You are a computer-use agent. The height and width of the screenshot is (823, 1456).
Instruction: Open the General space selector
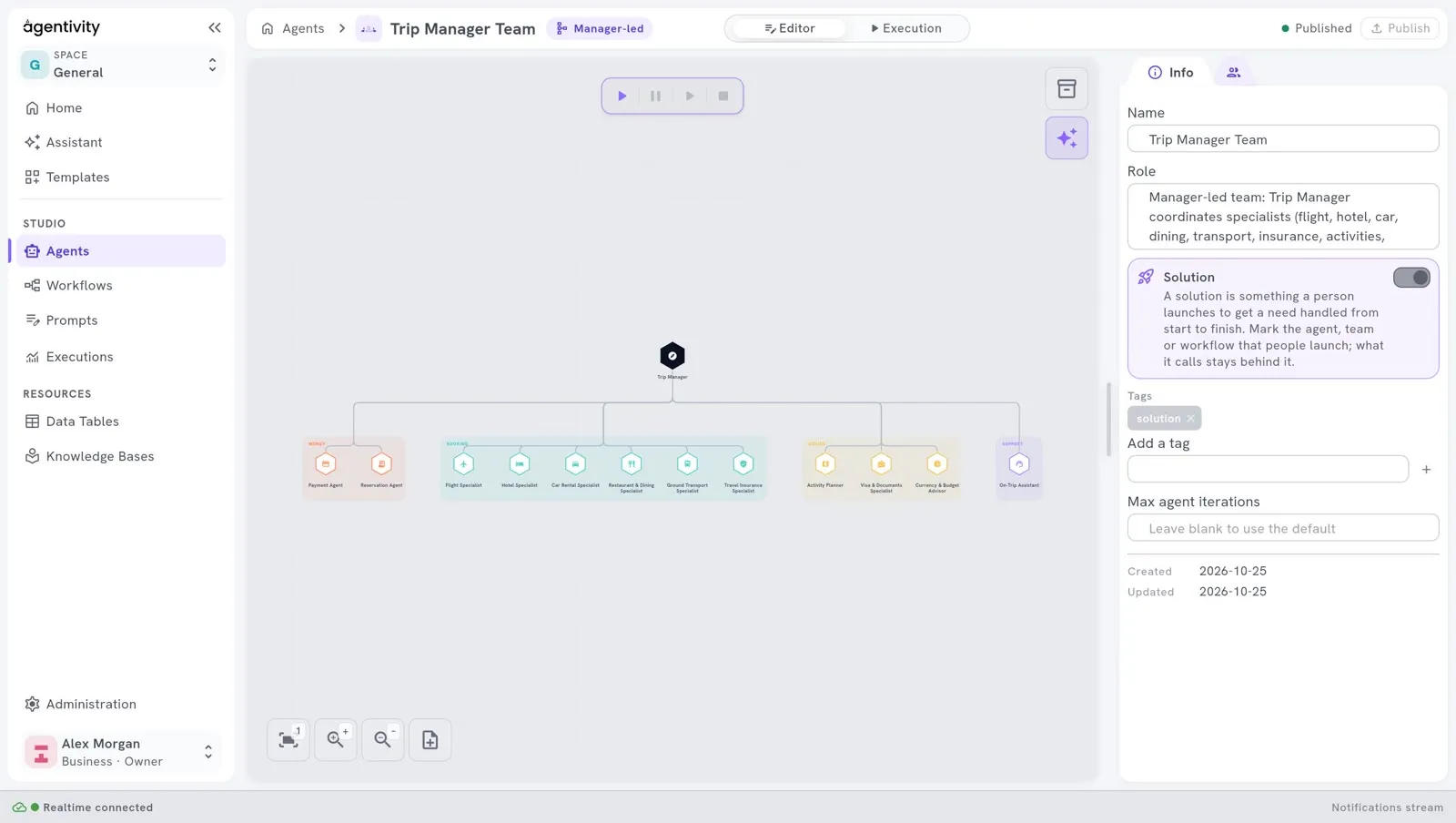click(121, 65)
